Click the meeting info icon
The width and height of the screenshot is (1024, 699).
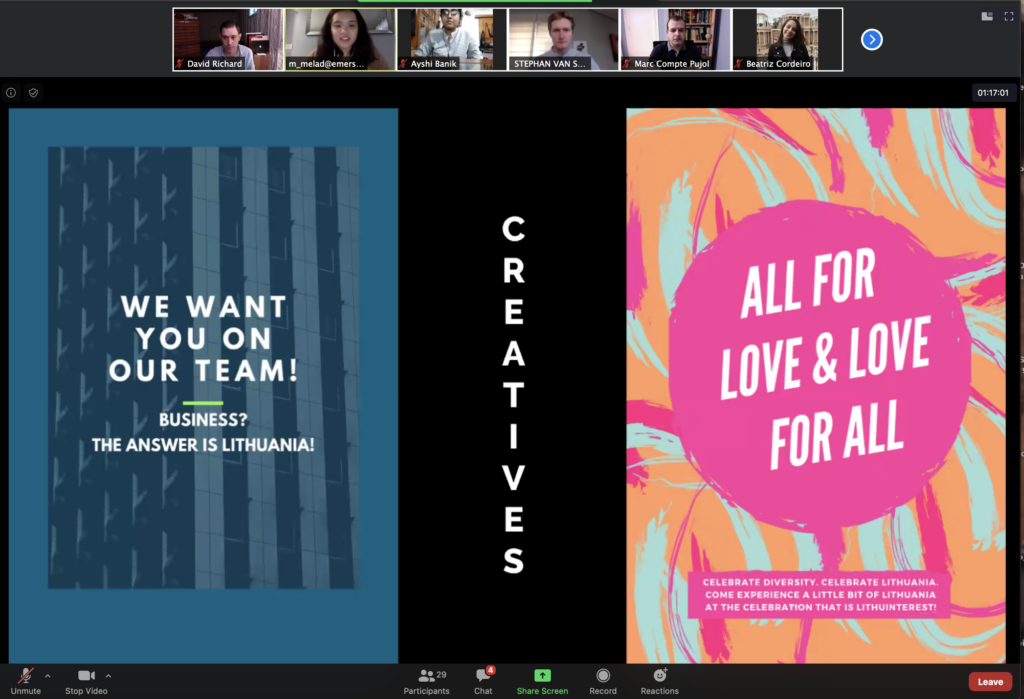12,93
